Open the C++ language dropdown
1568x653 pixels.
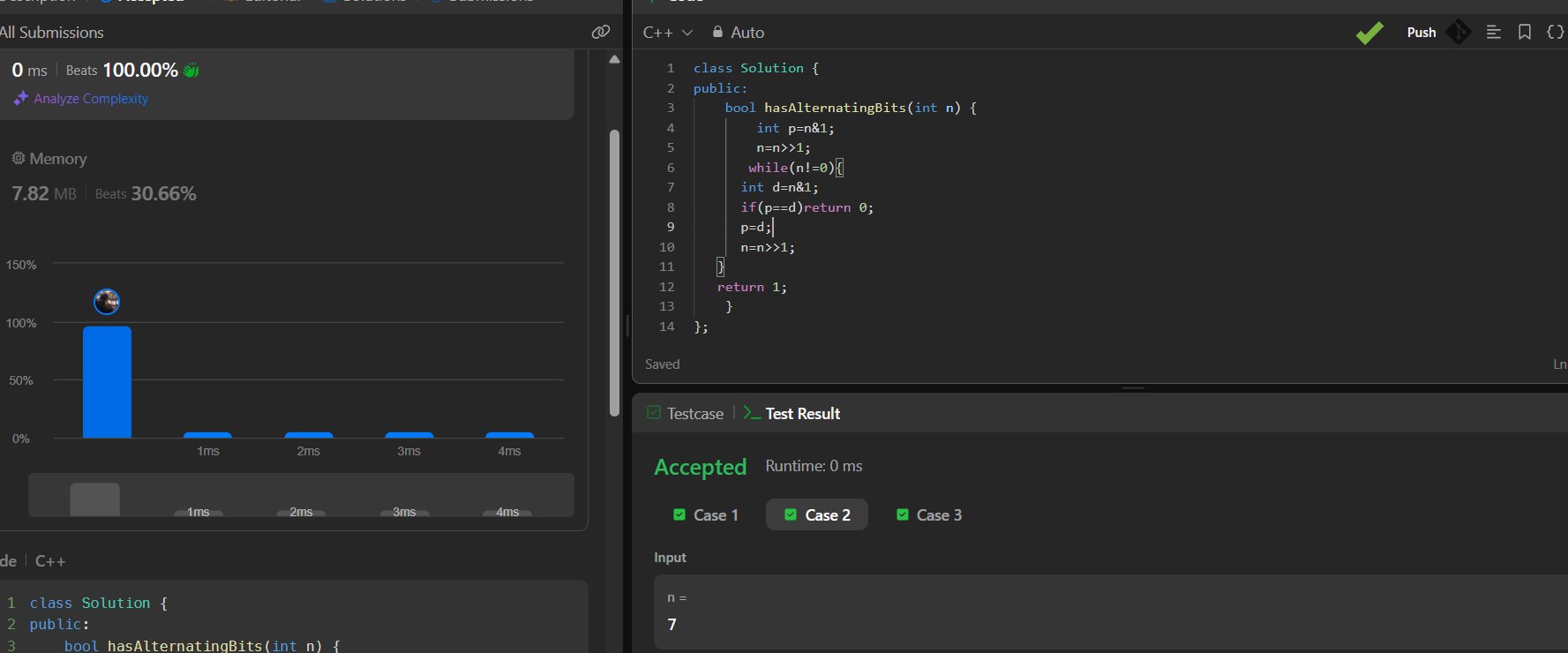pyautogui.click(x=667, y=33)
